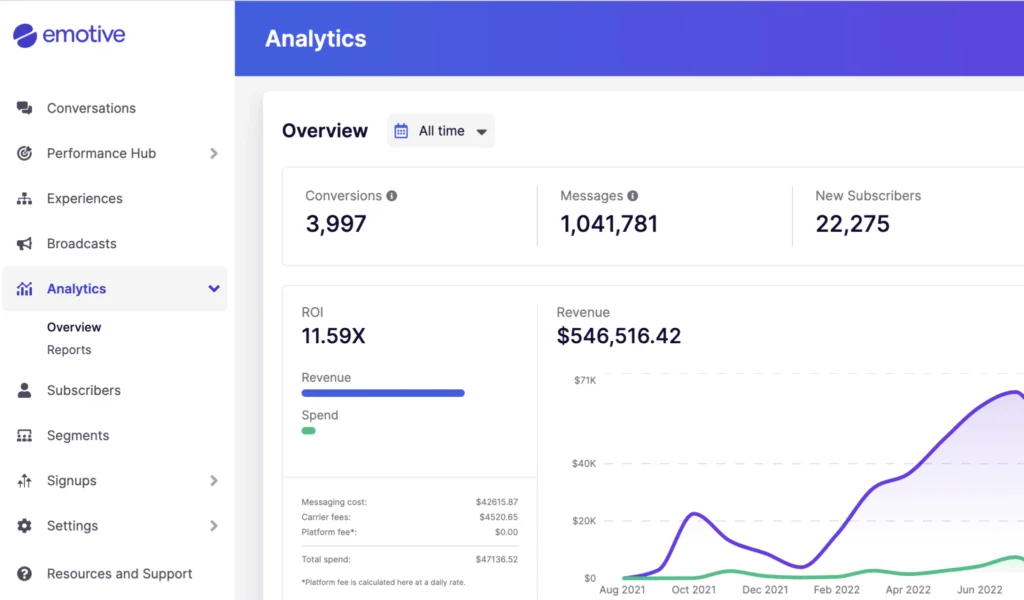Click the Subscribers person icon

(24, 390)
